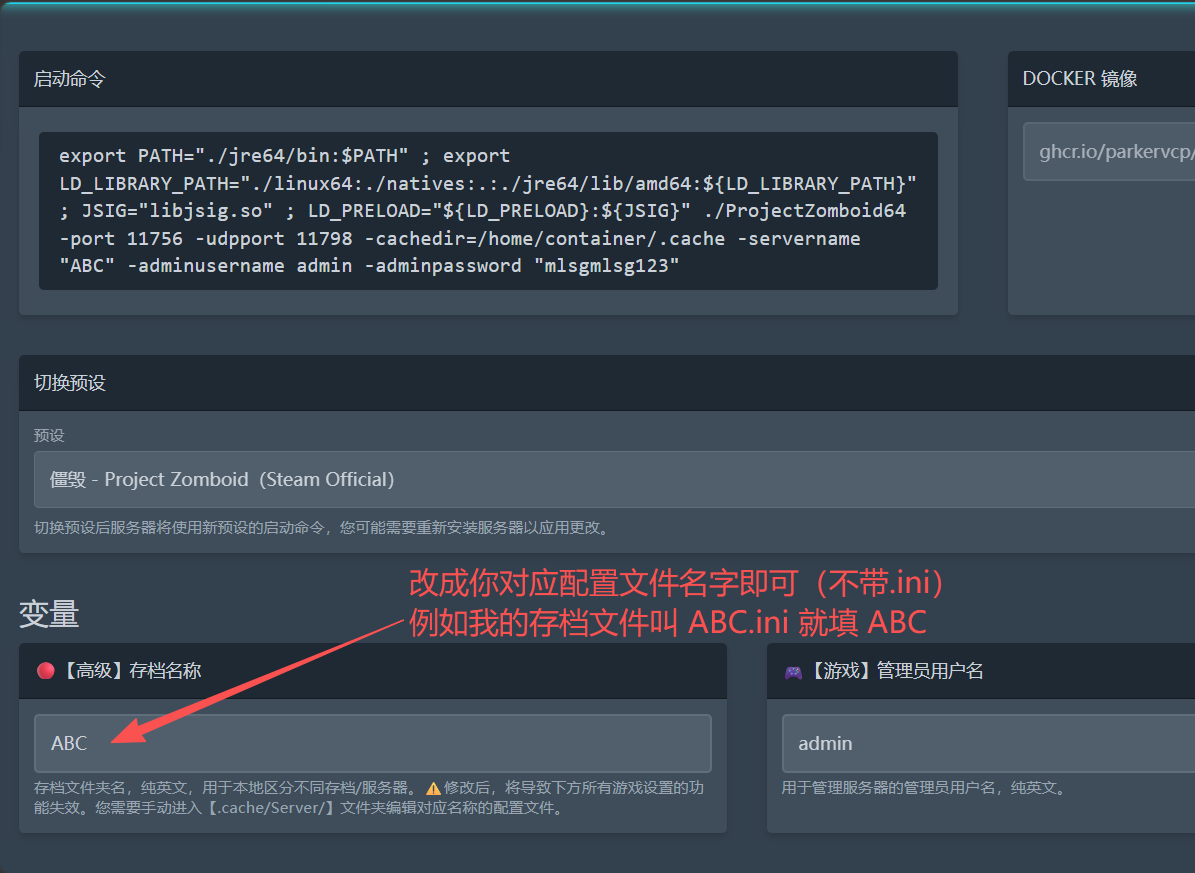Viewport: 1195px width, 873px height.
Task: Click the "mlsgmlsg123" password in the startup command
Action: coord(607,266)
